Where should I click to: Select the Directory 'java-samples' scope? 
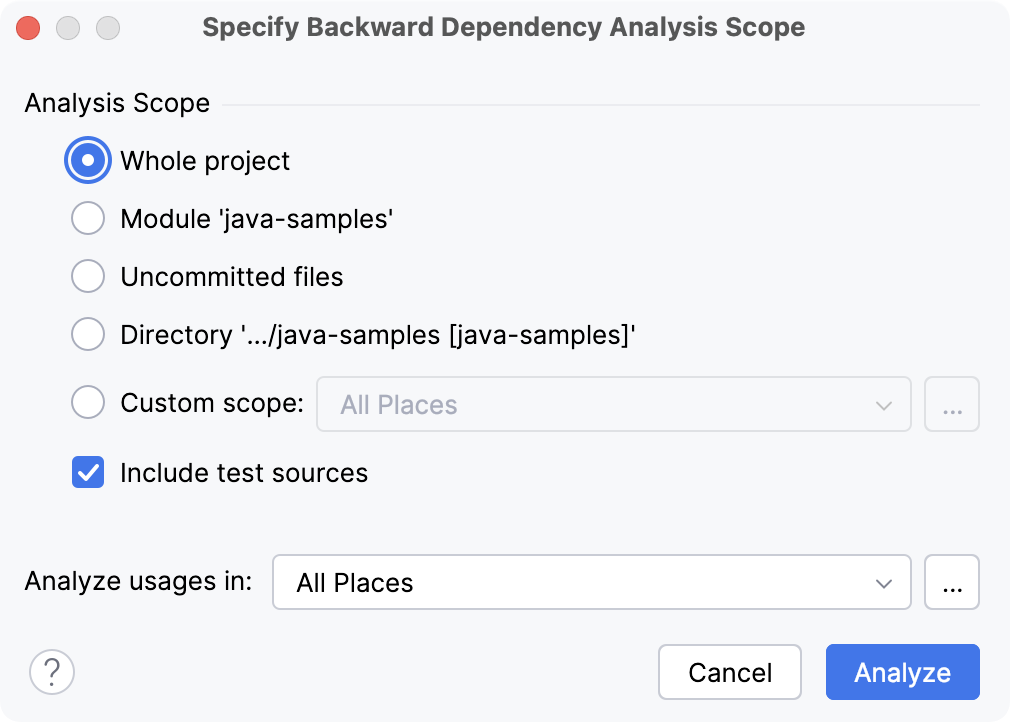88,334
